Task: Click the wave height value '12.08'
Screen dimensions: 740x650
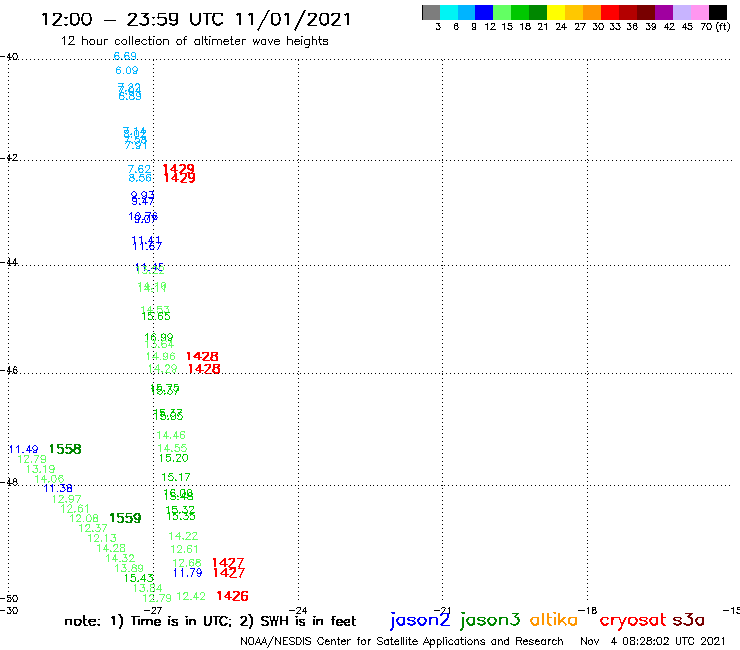Action: click(x=84, y=518)
